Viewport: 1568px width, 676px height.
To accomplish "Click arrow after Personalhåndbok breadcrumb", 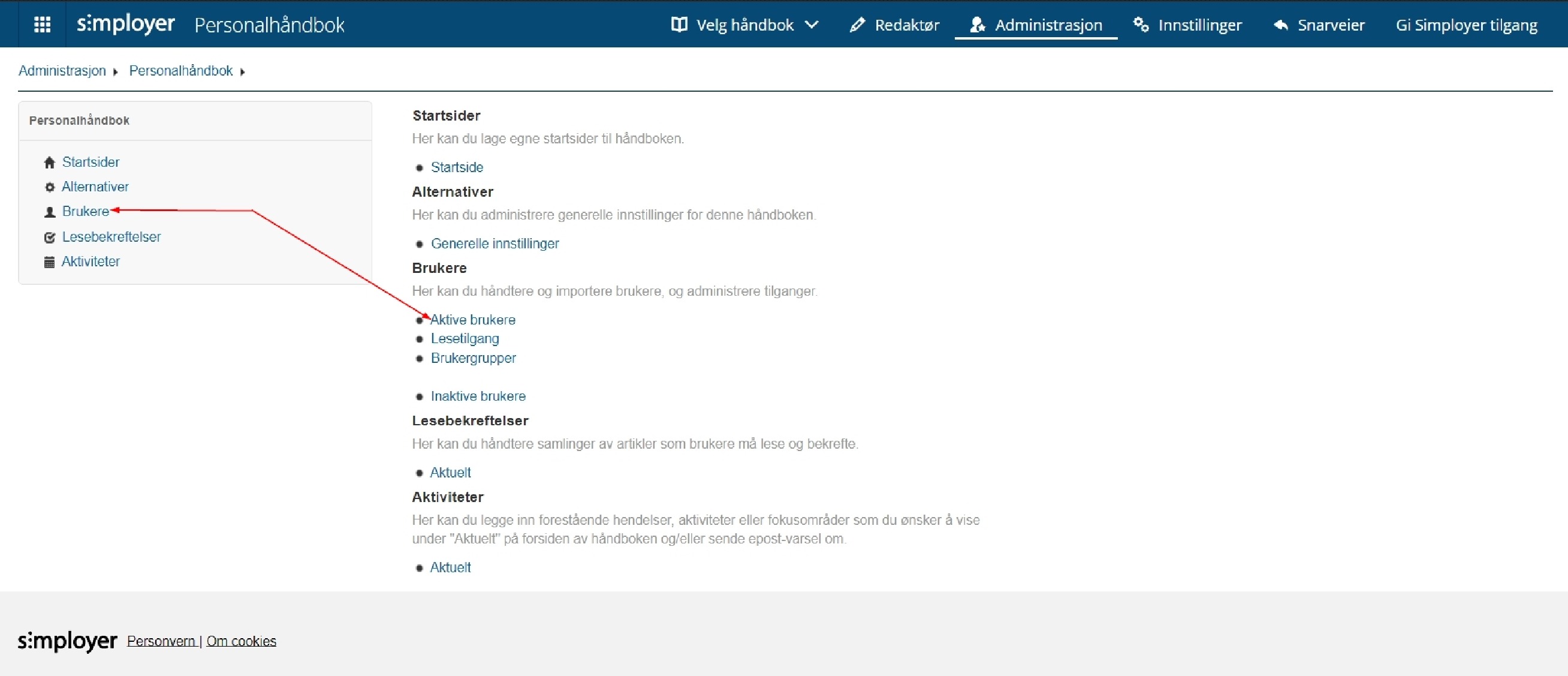I will pyautogui.click(x=242, y=72).
